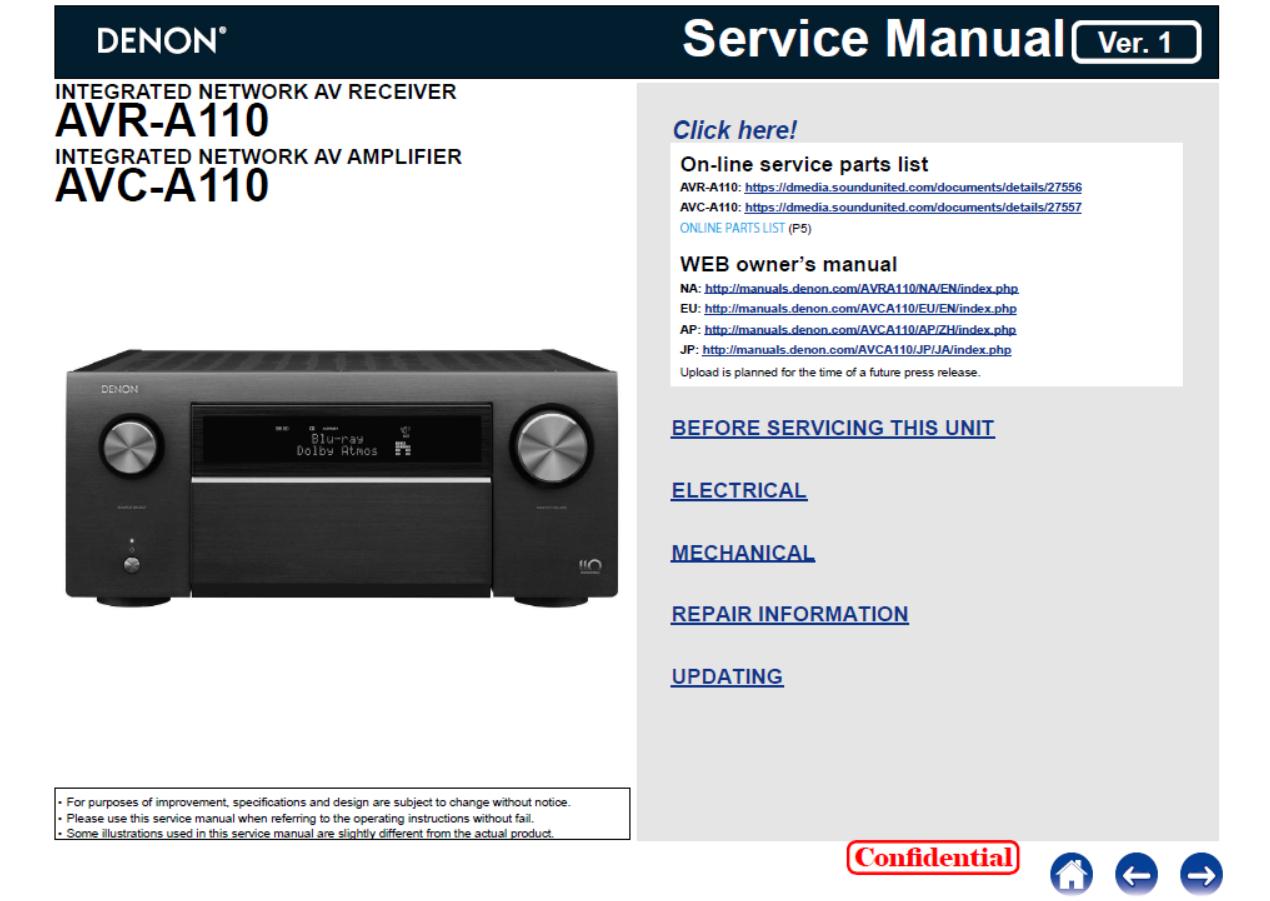Open the EU web owner's manual link

pyautogui.click(x=861, y=308)
